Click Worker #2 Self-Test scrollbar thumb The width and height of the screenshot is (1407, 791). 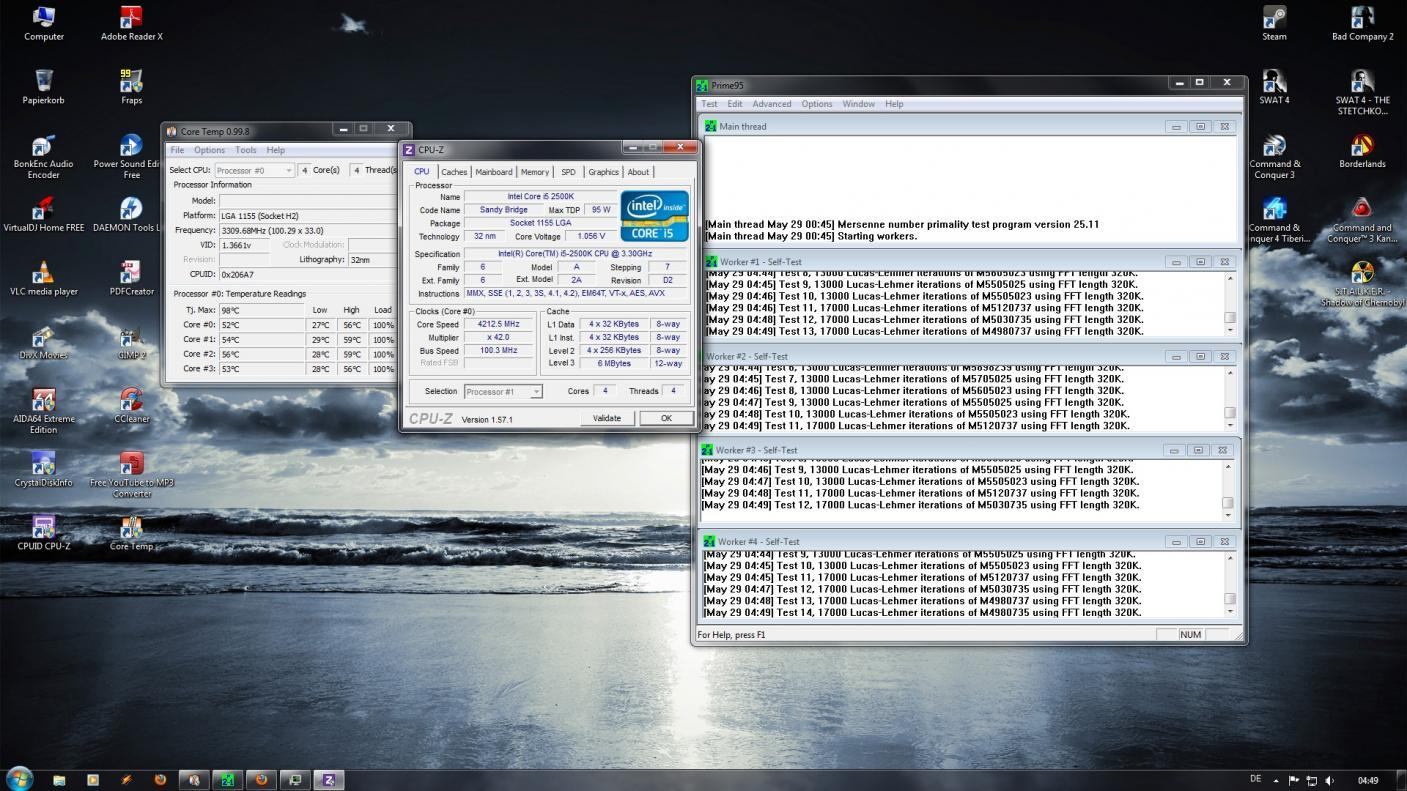(1230, 412)
